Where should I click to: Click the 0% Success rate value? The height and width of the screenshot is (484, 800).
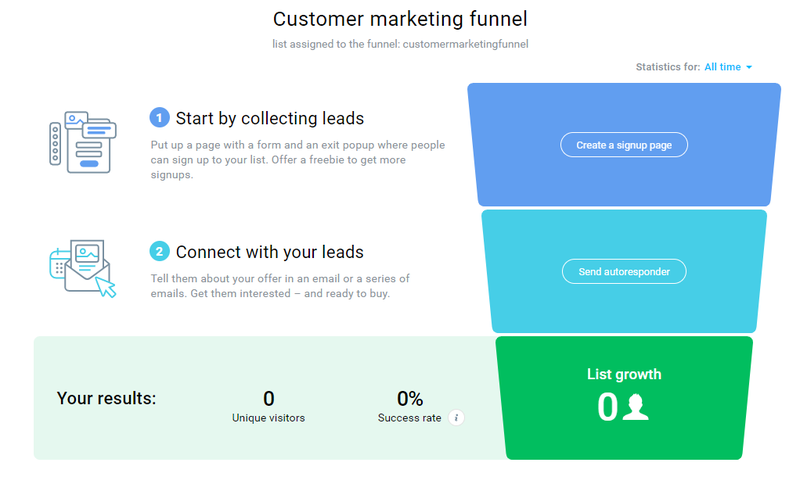(410, 398)
